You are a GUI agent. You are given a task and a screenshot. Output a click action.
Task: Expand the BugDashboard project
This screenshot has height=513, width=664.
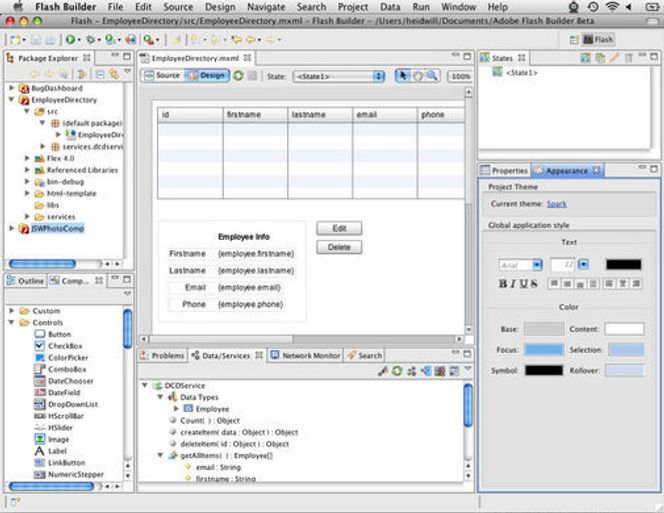[12, 88]
